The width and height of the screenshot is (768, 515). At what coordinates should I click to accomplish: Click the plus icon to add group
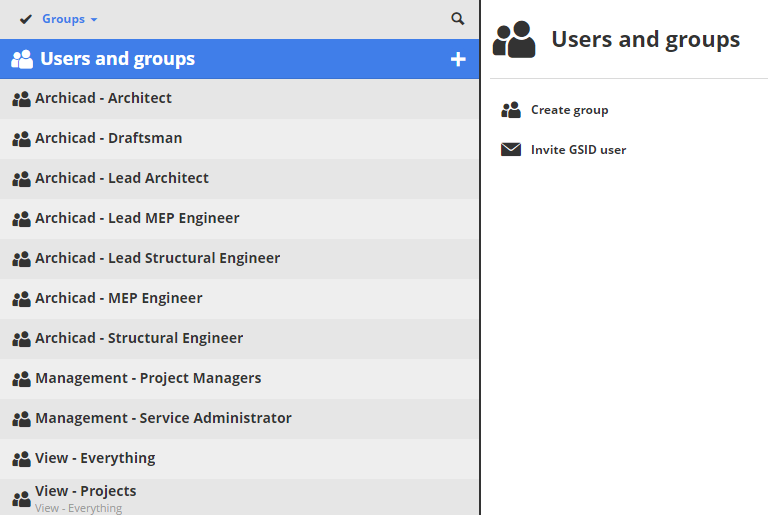458,59
